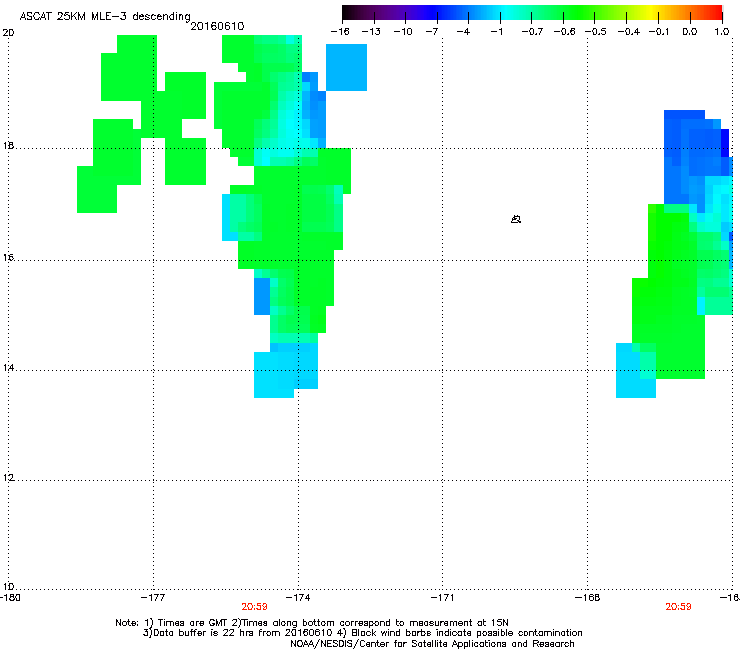Click the color scale label "-0.5"
740x650 pixels.
click(596, 32)
